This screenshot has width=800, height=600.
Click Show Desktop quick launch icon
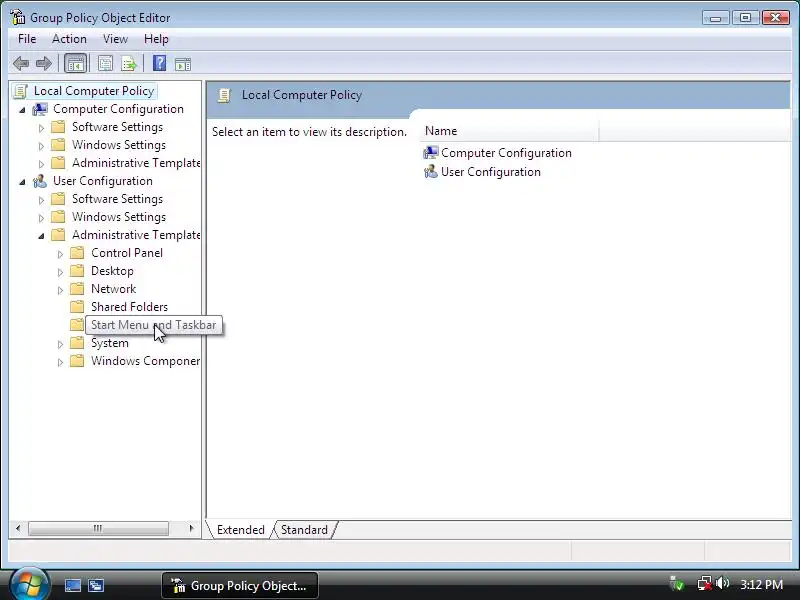point(72,585)
